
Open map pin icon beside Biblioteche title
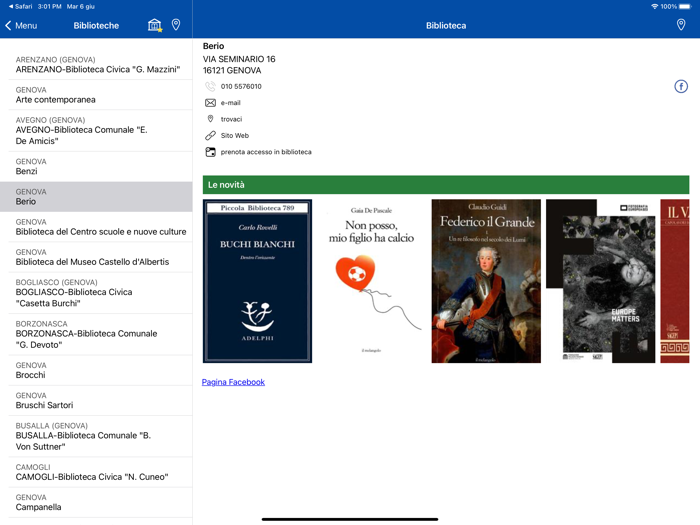click(x=176, y=25)
